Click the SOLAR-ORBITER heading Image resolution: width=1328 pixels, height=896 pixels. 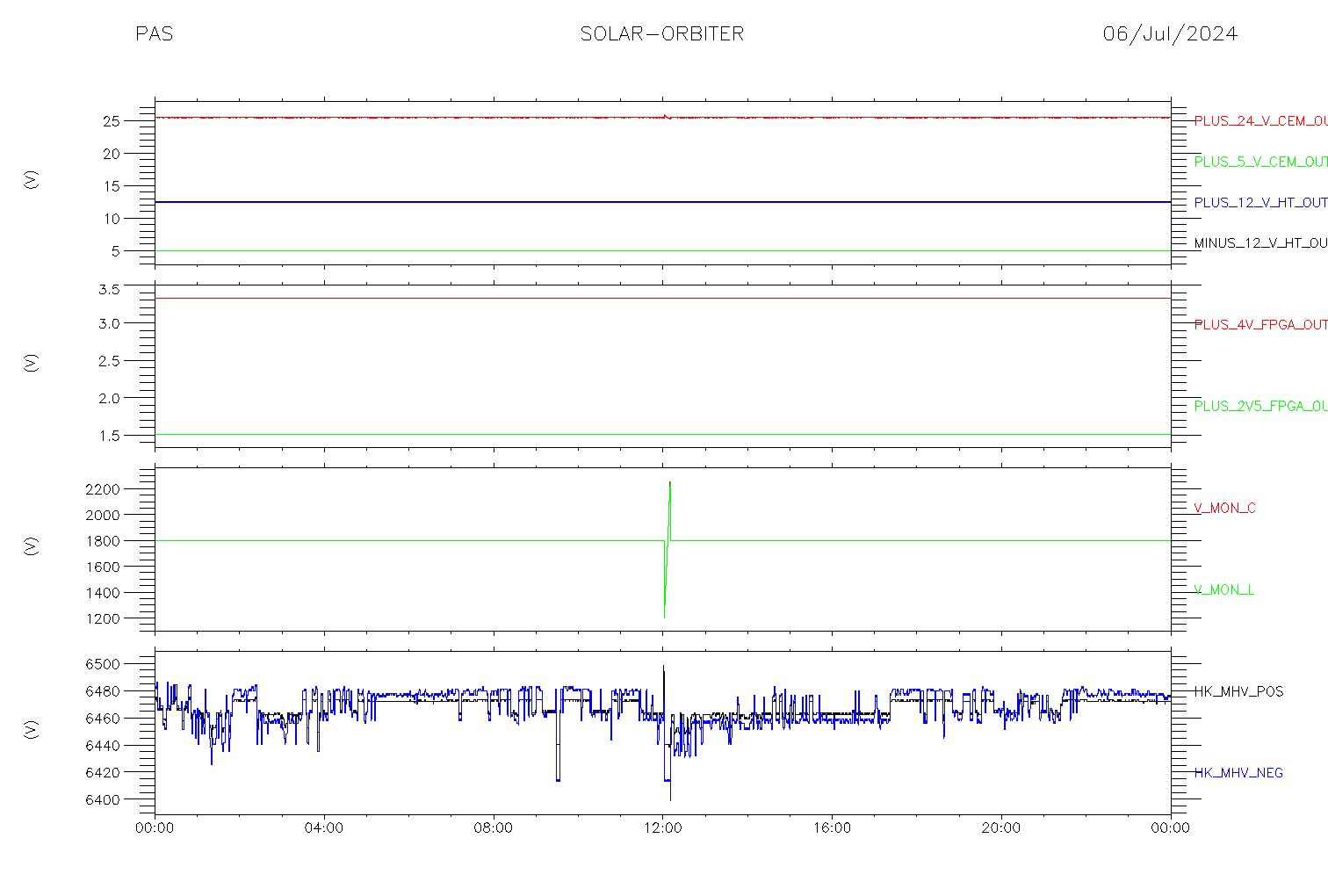(x=662, y=34)
